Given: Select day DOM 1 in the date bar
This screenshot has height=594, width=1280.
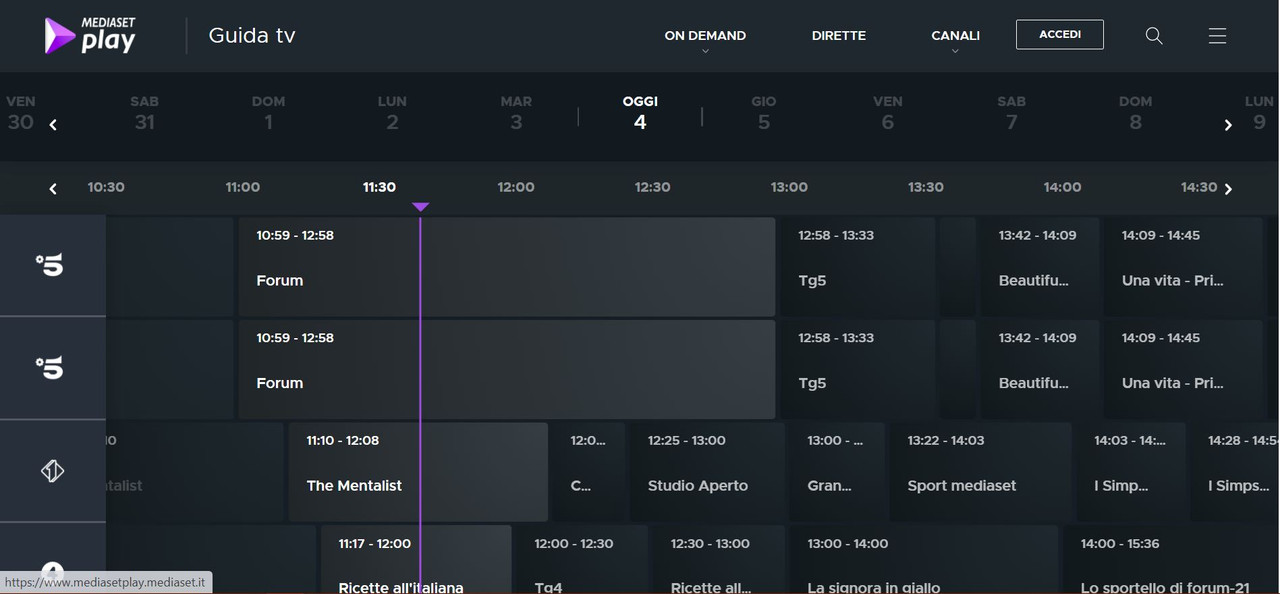Looking at the screenshot, I should click(x=268, y=113).
